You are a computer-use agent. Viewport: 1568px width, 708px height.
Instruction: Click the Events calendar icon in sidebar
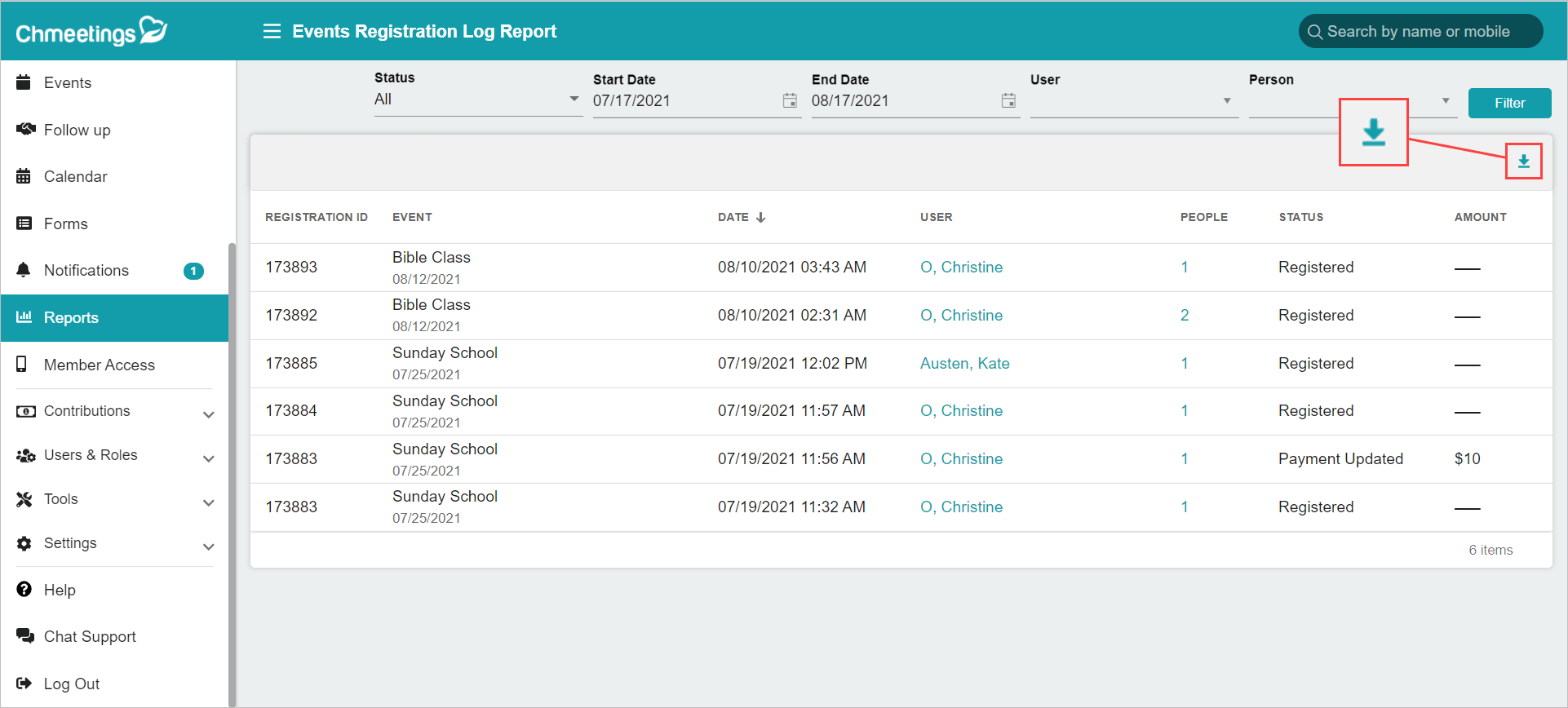click(24, 82)
